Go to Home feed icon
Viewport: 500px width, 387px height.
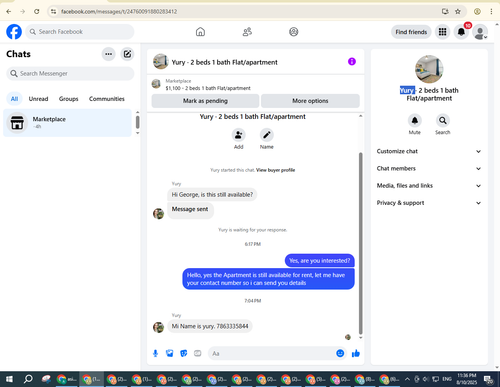tap(200, 32)
